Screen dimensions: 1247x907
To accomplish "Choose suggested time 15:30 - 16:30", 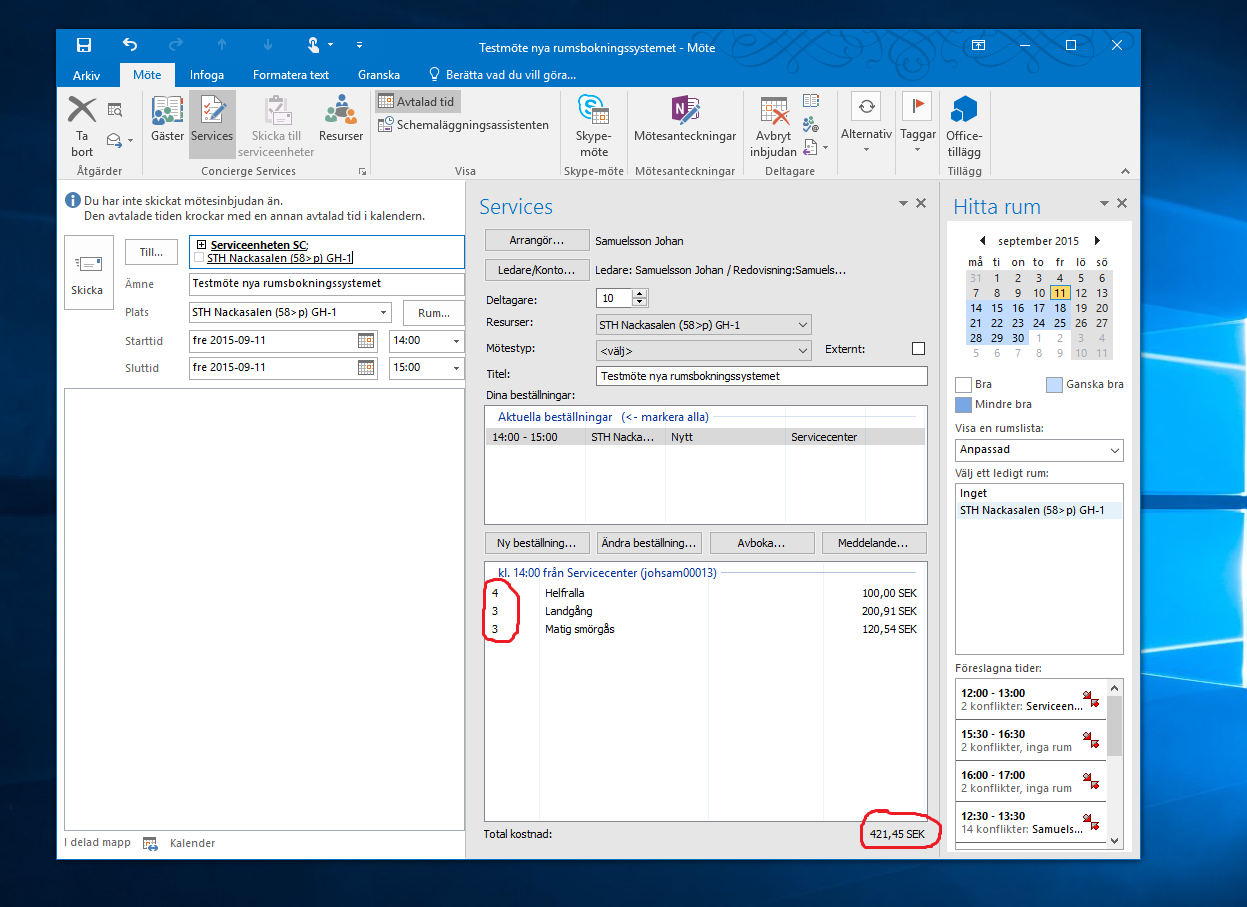I will pyautogui.click(x=1031, y=740).
